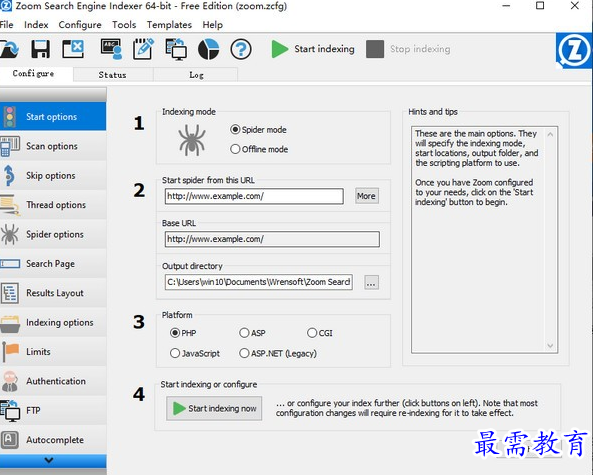The width and height of the screenshot is (596, 475).
Task: Open Start options in the sidebar
Action: coord(53,116)
